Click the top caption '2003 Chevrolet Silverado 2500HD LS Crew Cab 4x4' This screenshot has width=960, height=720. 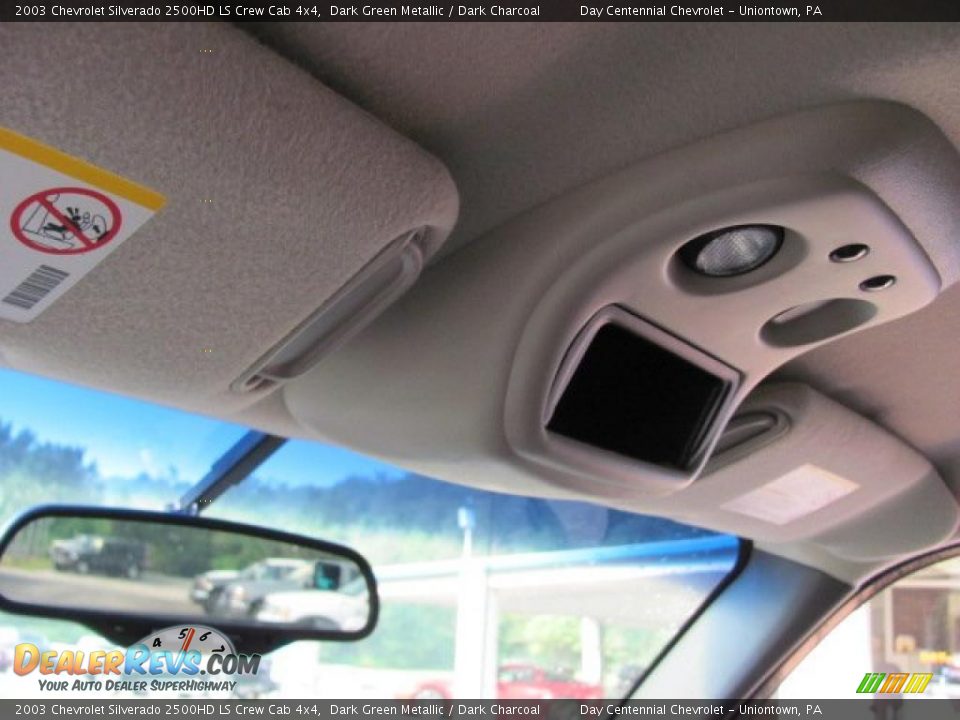click(x=167, y=10)
